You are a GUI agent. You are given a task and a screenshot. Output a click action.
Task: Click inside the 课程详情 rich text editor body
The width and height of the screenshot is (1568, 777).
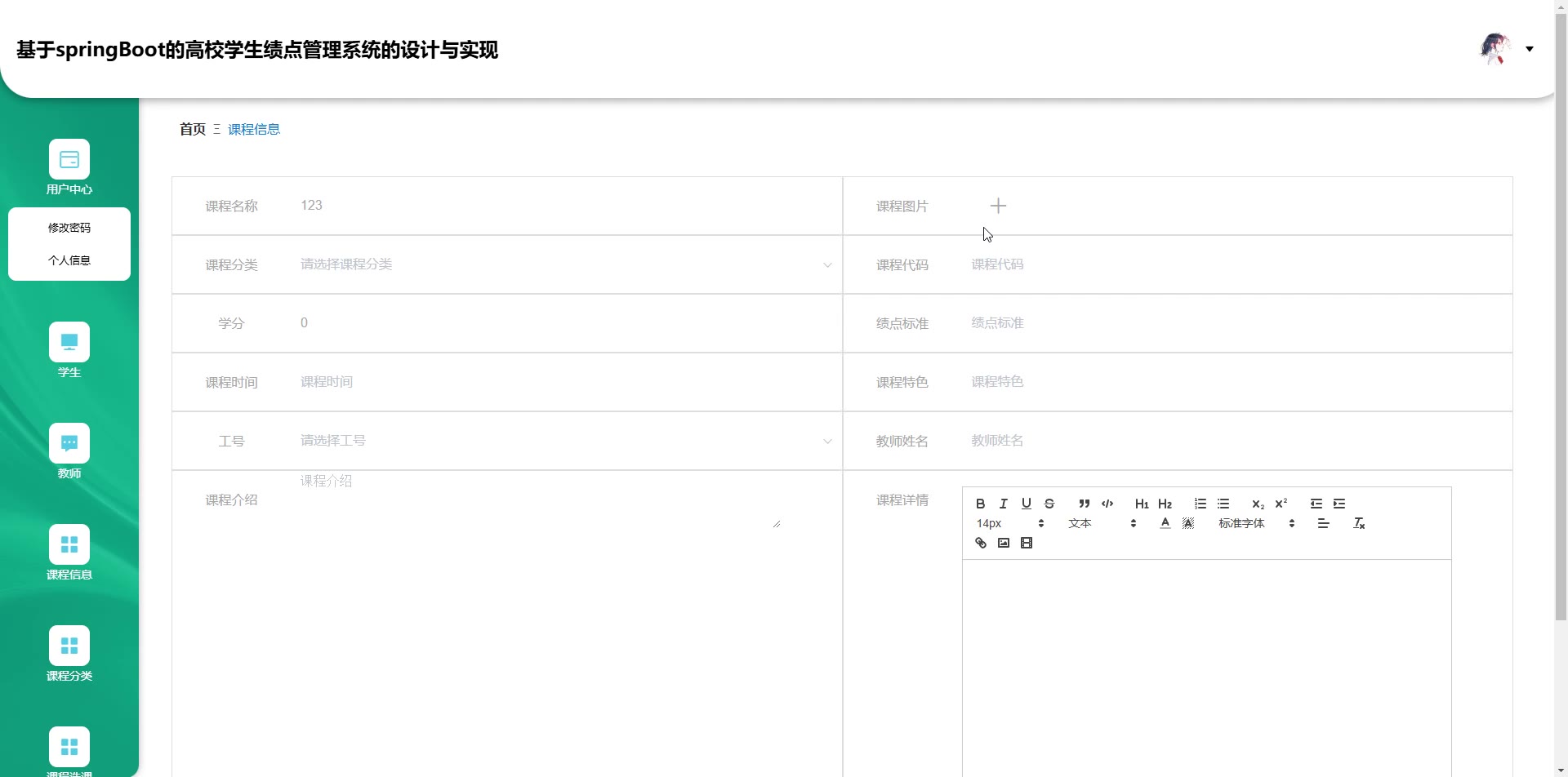(1206, 668)
